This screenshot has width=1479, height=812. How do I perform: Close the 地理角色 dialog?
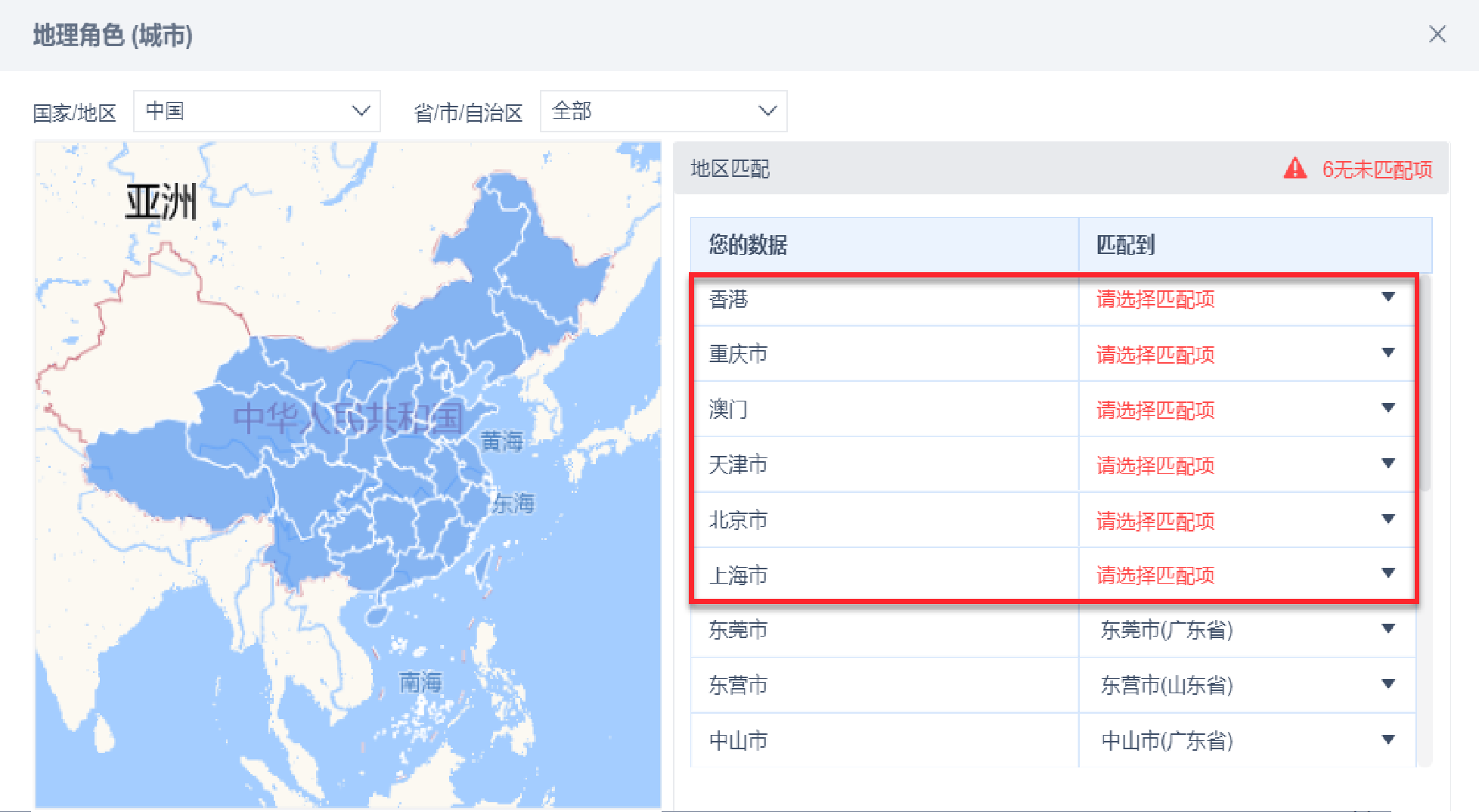(1437, 35)
